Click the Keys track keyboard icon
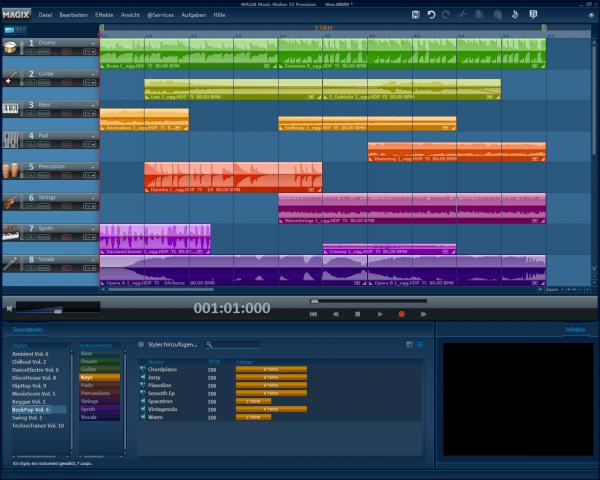 pos(11,108)
